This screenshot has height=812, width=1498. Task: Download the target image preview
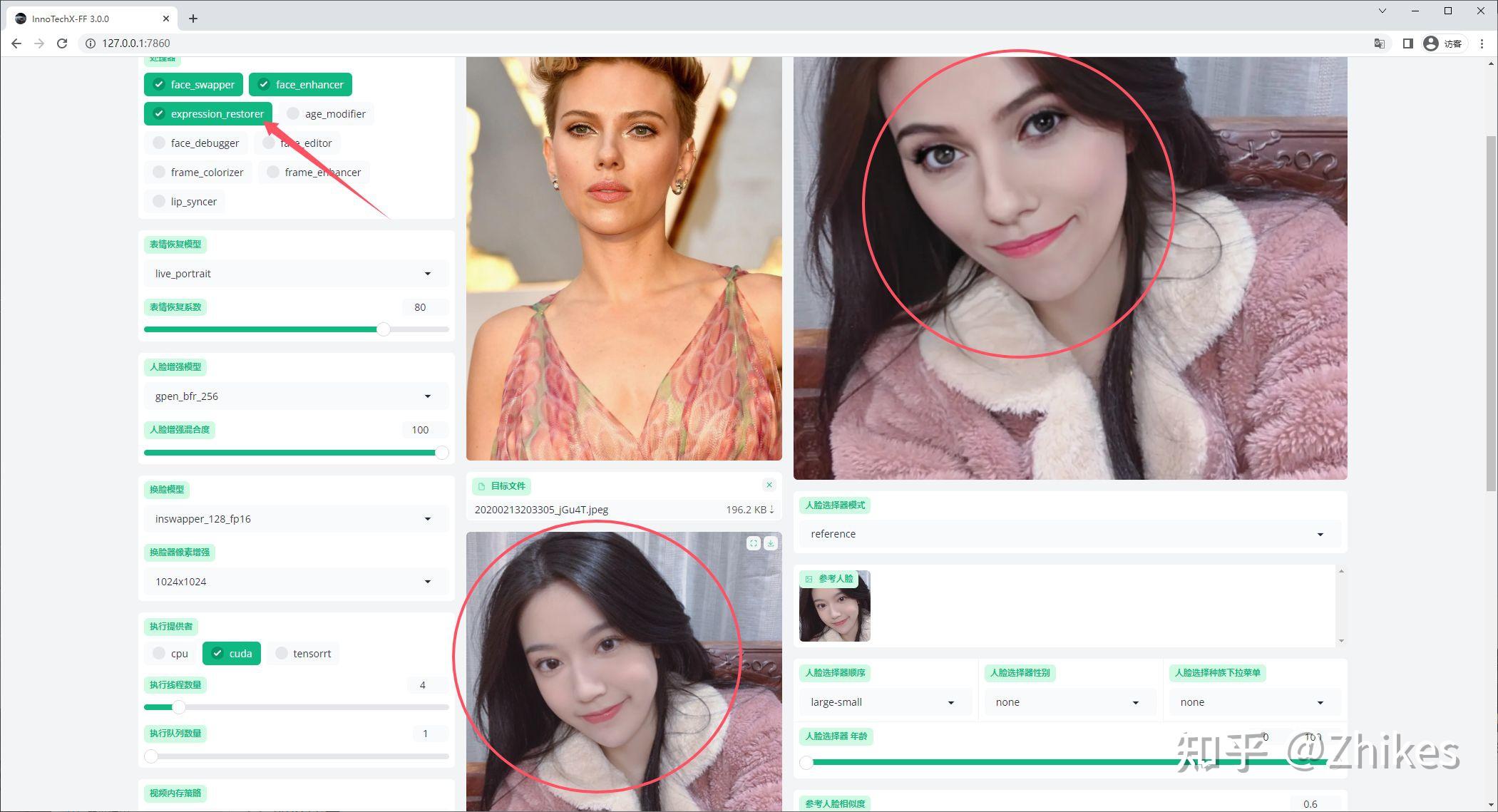771,543
